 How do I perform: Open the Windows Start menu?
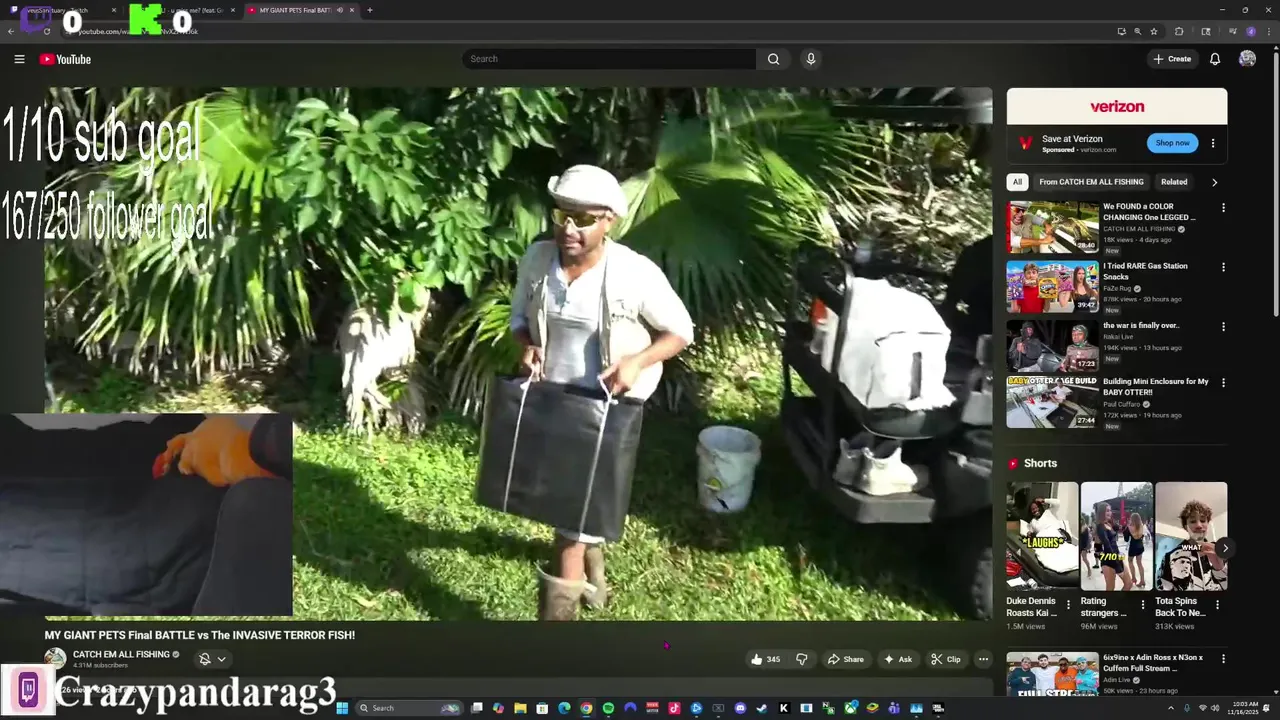[x=342, y=708]
